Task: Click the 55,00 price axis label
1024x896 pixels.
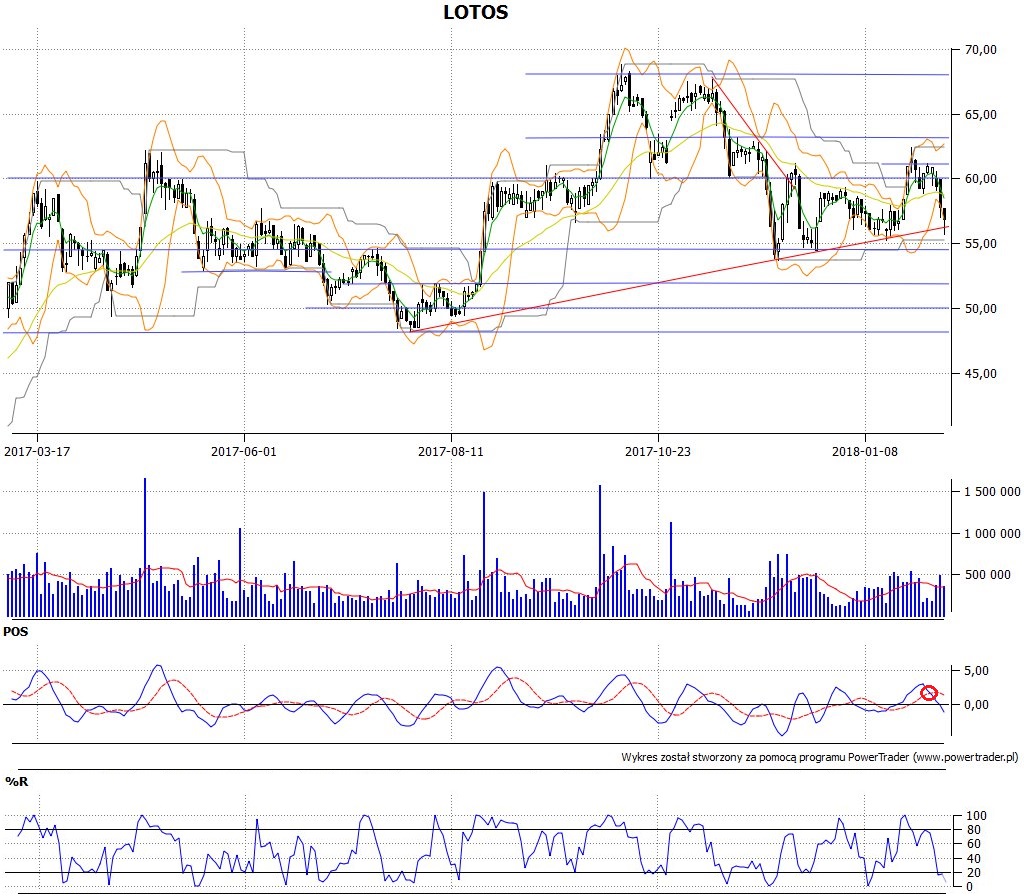Action: pos(980,244)
